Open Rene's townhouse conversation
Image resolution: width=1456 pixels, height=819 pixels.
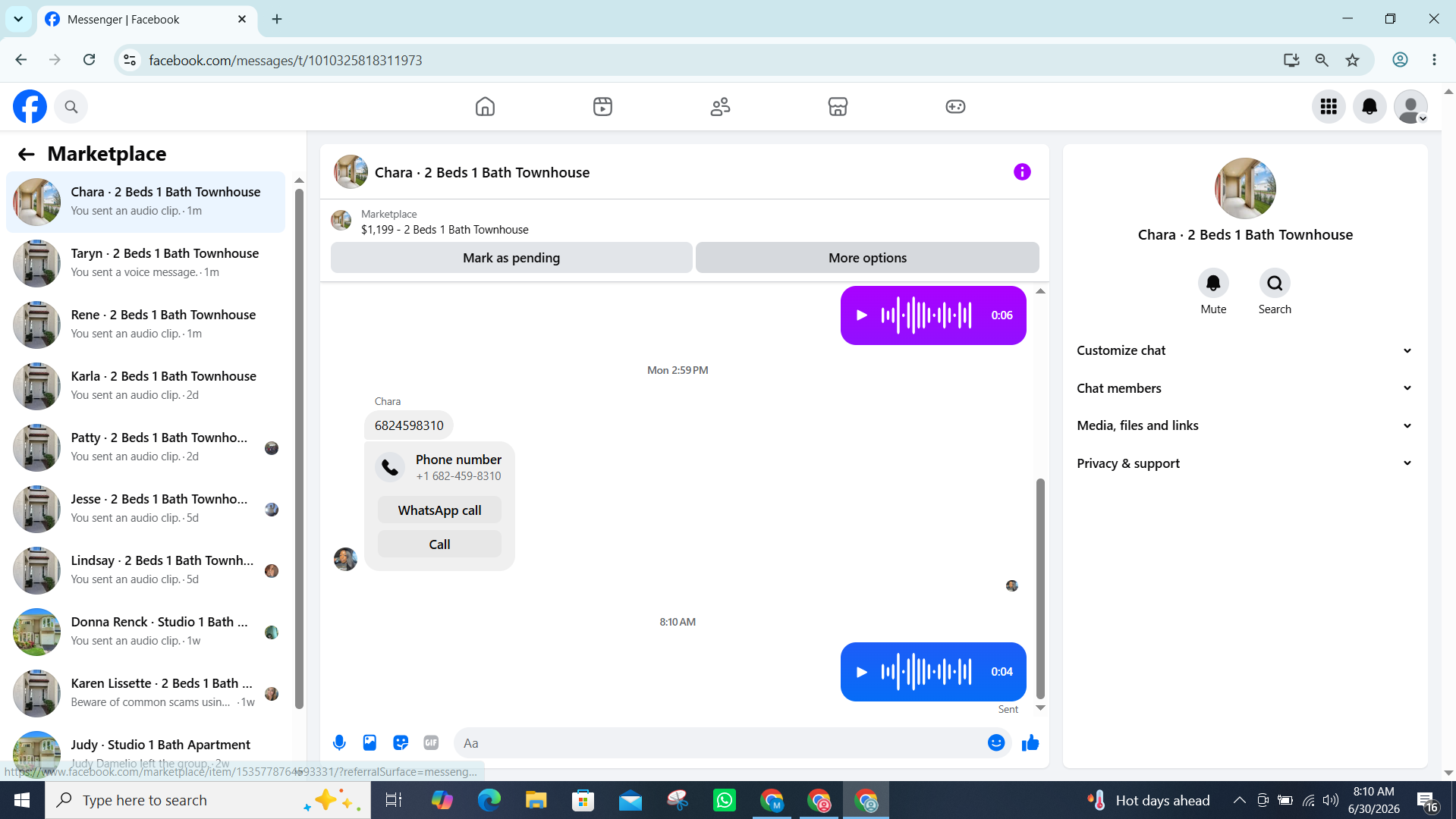(146, 325)
